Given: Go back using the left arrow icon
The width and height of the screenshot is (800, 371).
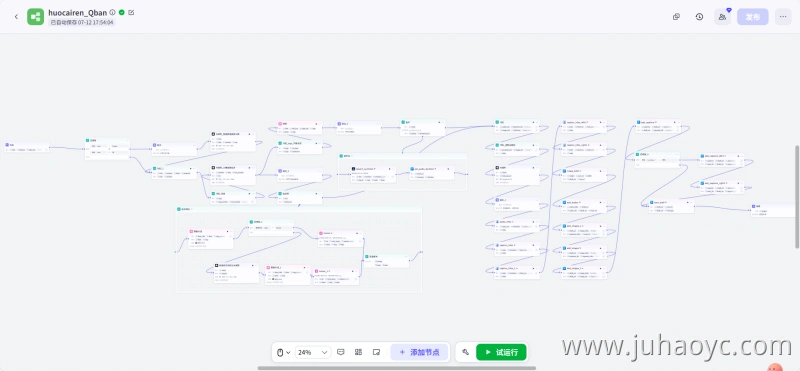Looking at the screenshot, I should [16, 17].
